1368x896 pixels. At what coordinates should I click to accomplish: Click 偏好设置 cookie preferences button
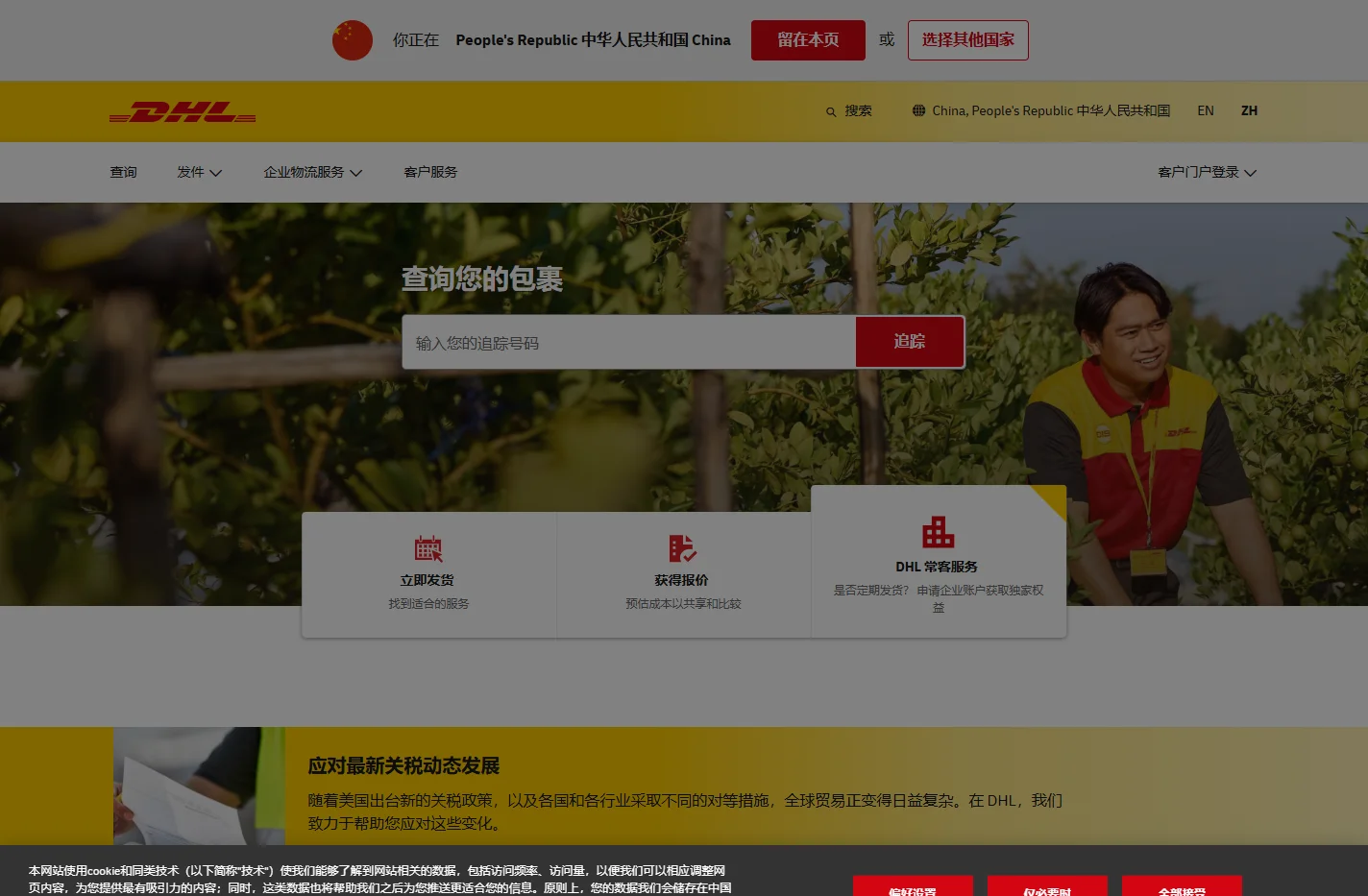click(x=913, y=886)
